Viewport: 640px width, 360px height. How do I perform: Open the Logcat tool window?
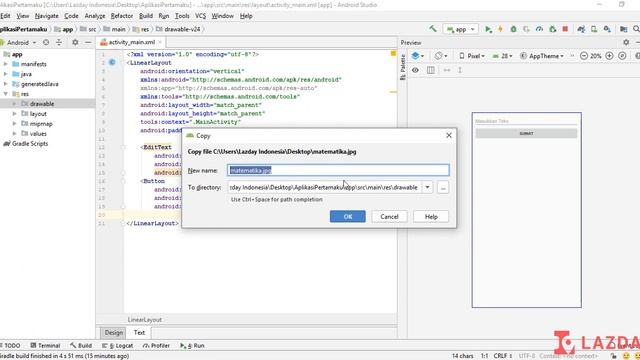click(x=118, y=345)
